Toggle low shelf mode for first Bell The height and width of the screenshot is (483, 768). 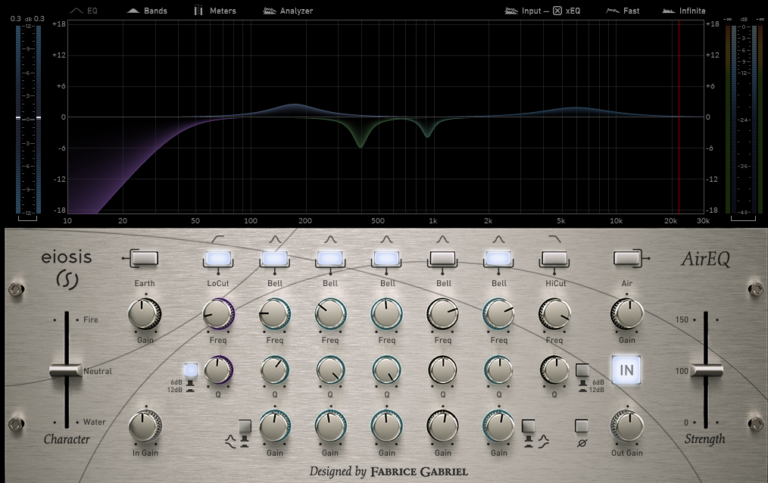[245, 427]
